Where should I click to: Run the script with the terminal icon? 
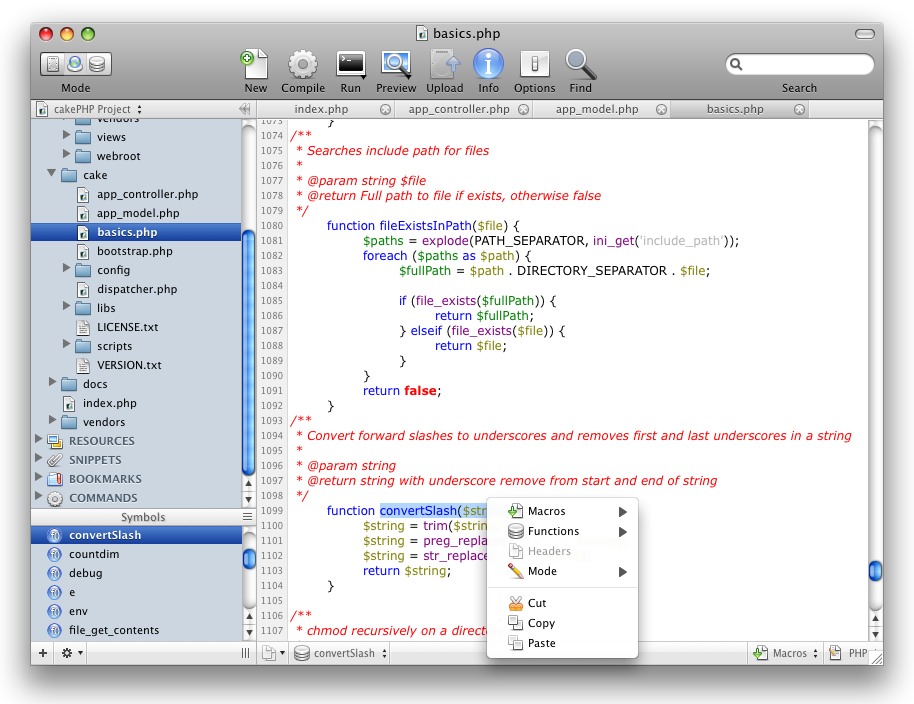pyautogui.click(x=350, y=64)
